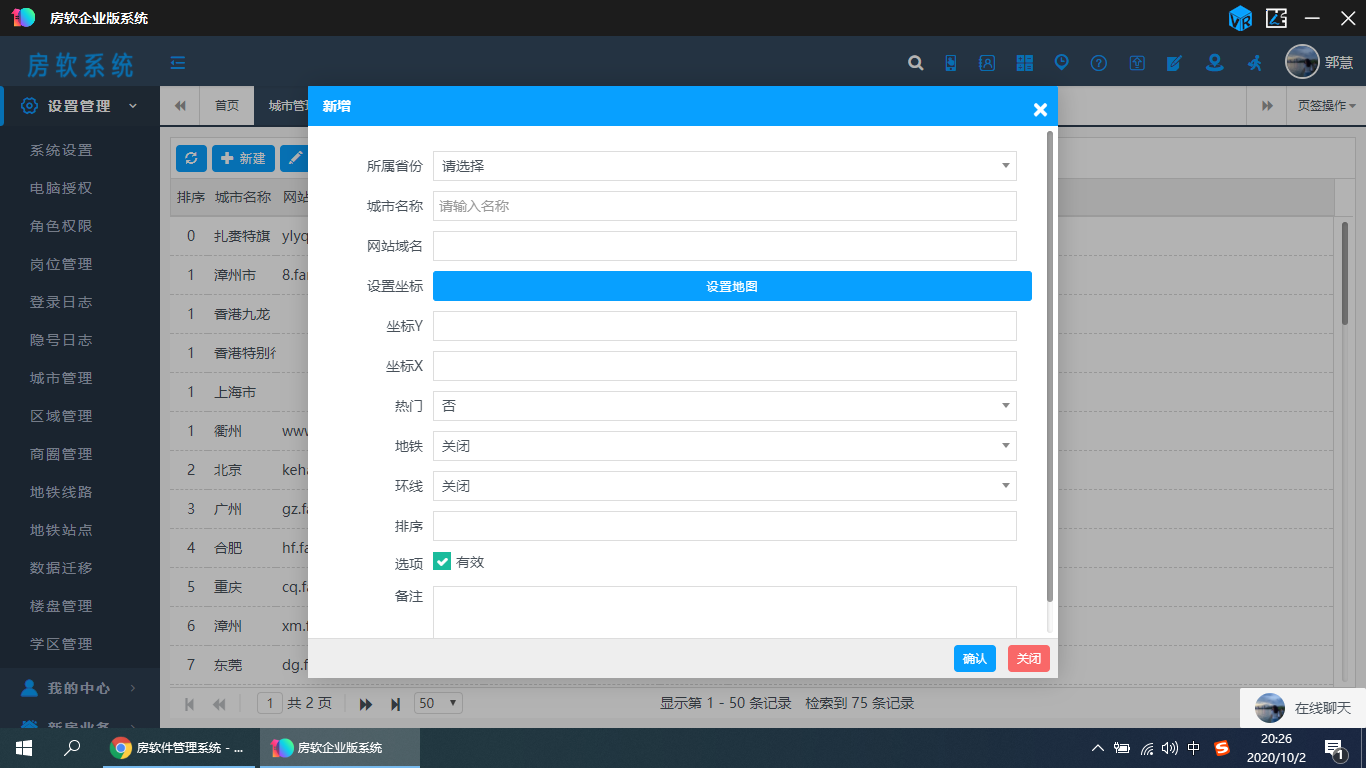Click the 坐标X input field
The height and width of the screenshot is (768, 1366).
725,366
